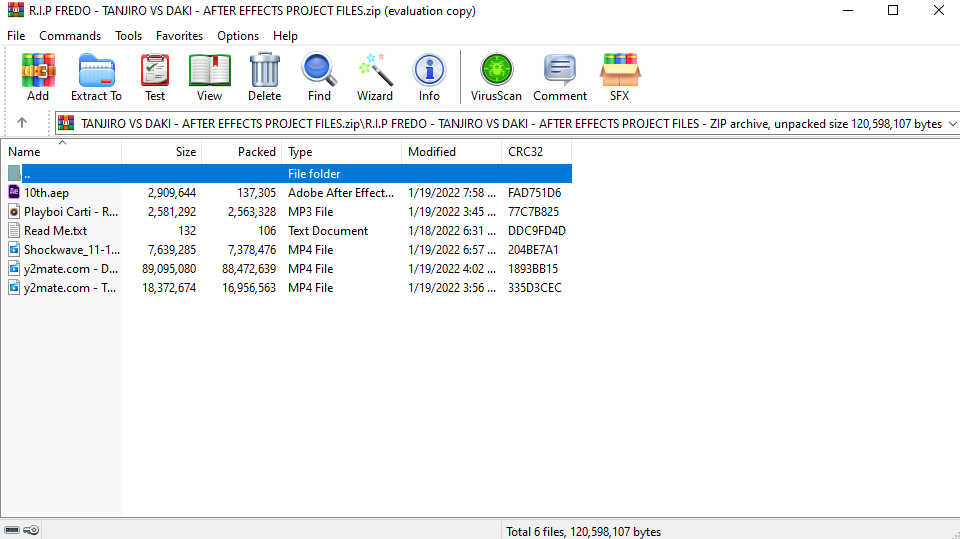Click the Read Me.txt document icon

pos(14,230)
